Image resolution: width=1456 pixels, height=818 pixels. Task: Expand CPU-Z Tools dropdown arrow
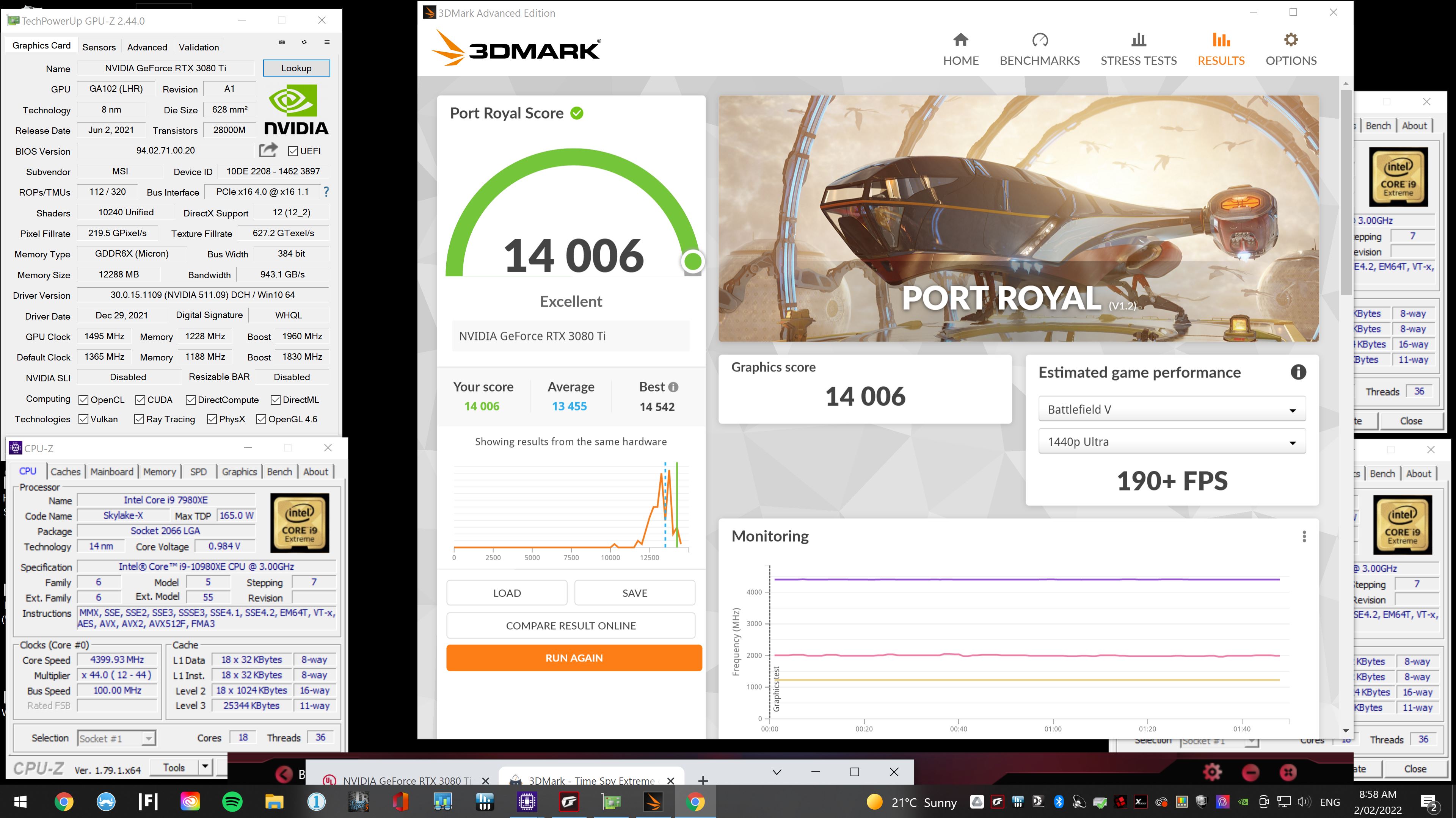[205, 767]
